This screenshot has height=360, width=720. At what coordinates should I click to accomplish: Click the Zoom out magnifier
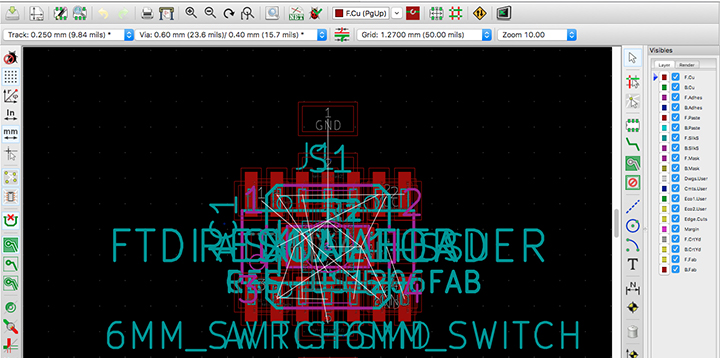[210, 13]
